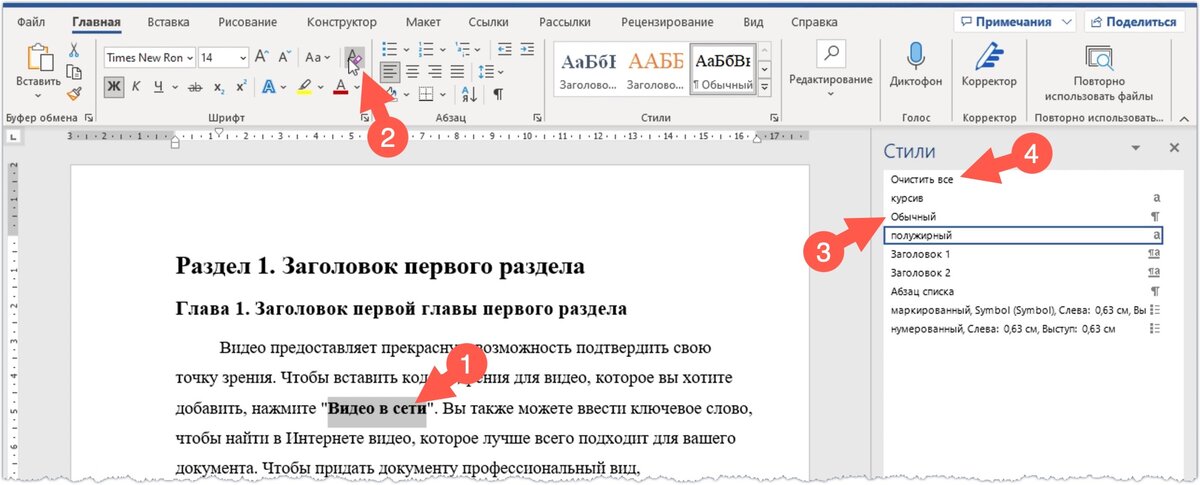1200x485 pixels.
Task: Toggle strikethrough ab formatting
Action: tap(195, 87)
